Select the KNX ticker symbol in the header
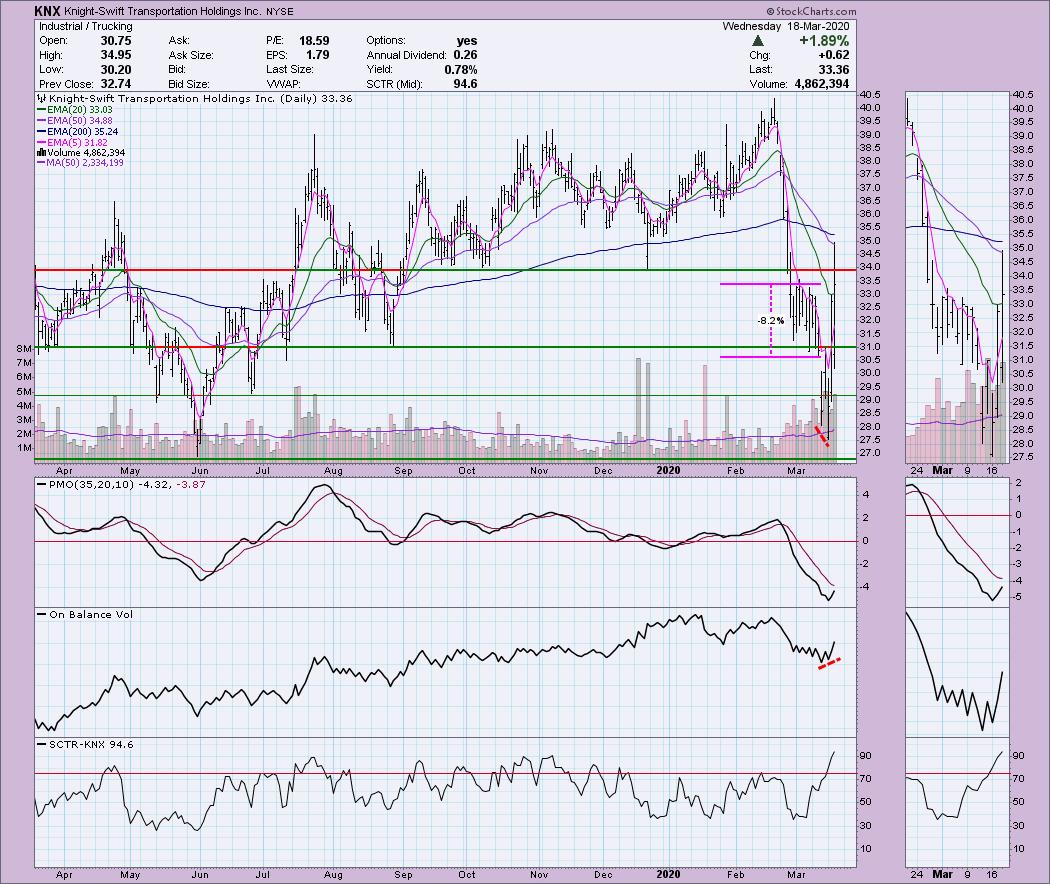This screenshot has width=1050, height=884. 48,11
